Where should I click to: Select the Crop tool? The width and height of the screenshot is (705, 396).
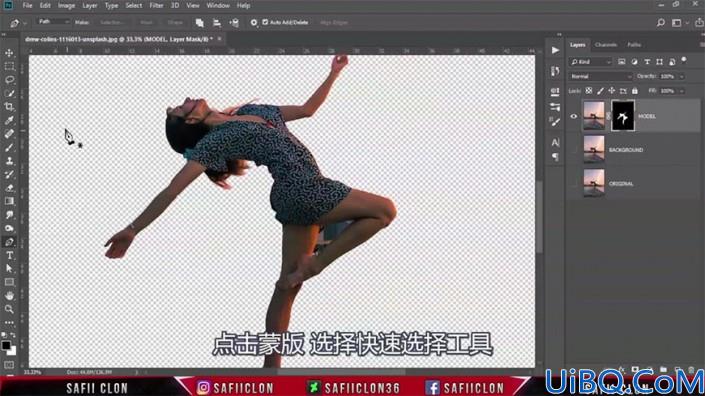9,107
